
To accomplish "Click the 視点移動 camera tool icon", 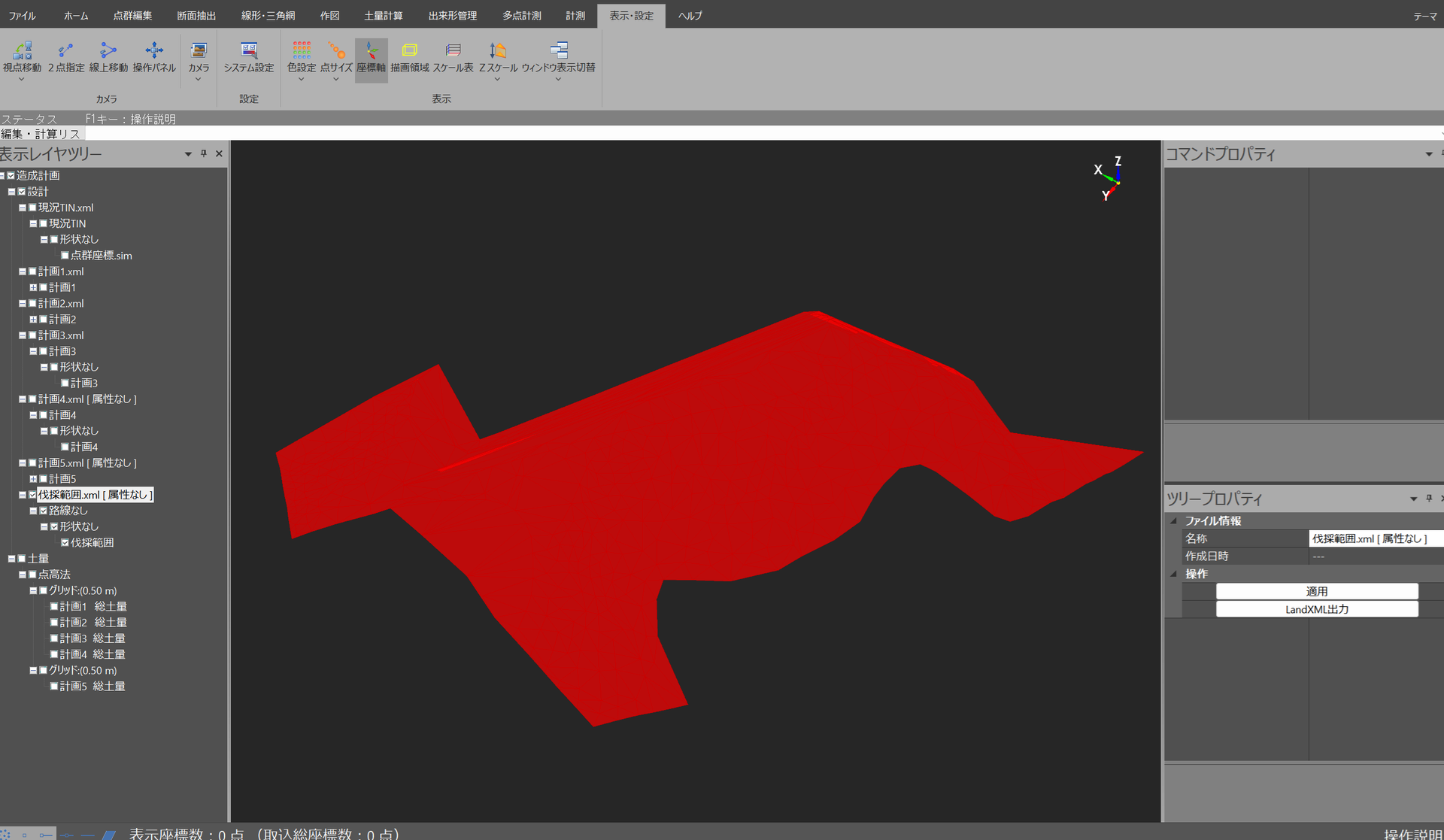I will click(22, 51).
